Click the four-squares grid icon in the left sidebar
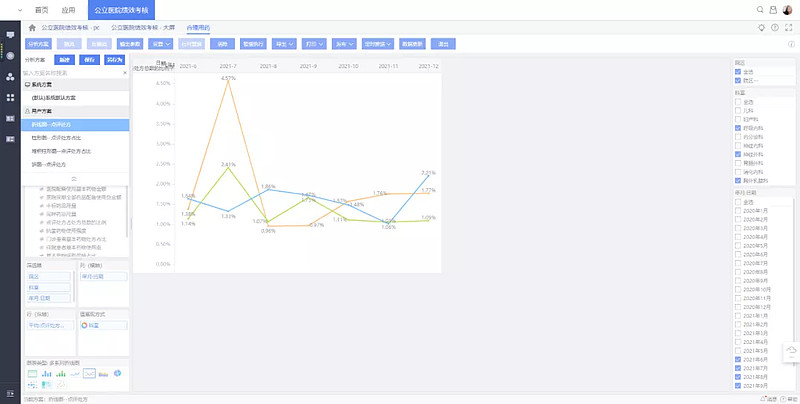The width and height of the screenshot is (800, 404). click(10, 97)
